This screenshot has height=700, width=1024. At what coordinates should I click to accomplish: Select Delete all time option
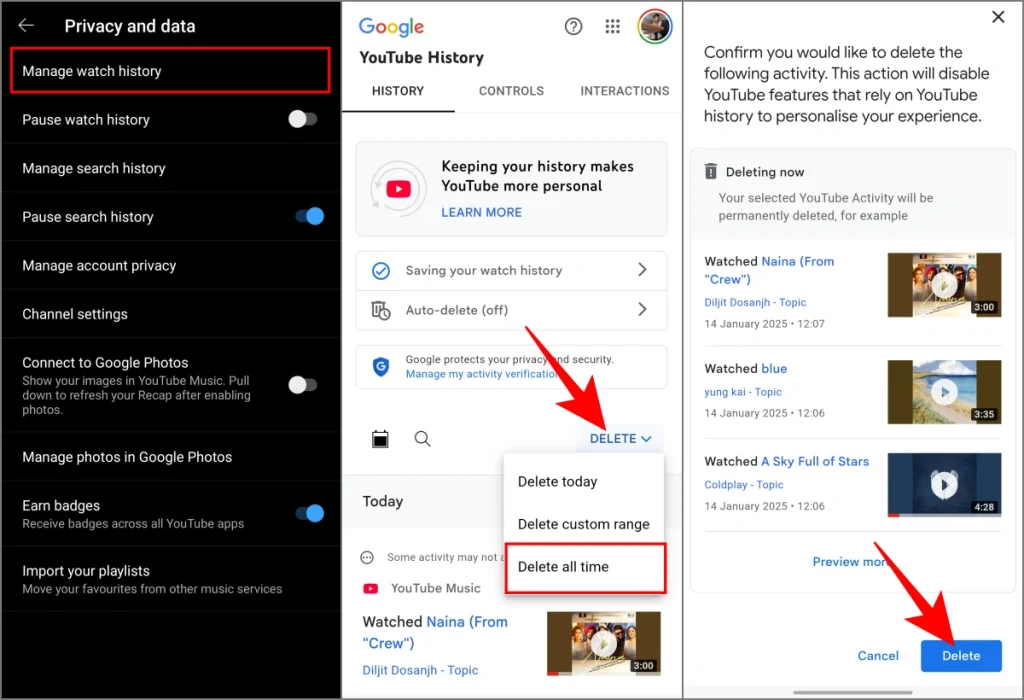pyautogui.click(x=585, y=567)
